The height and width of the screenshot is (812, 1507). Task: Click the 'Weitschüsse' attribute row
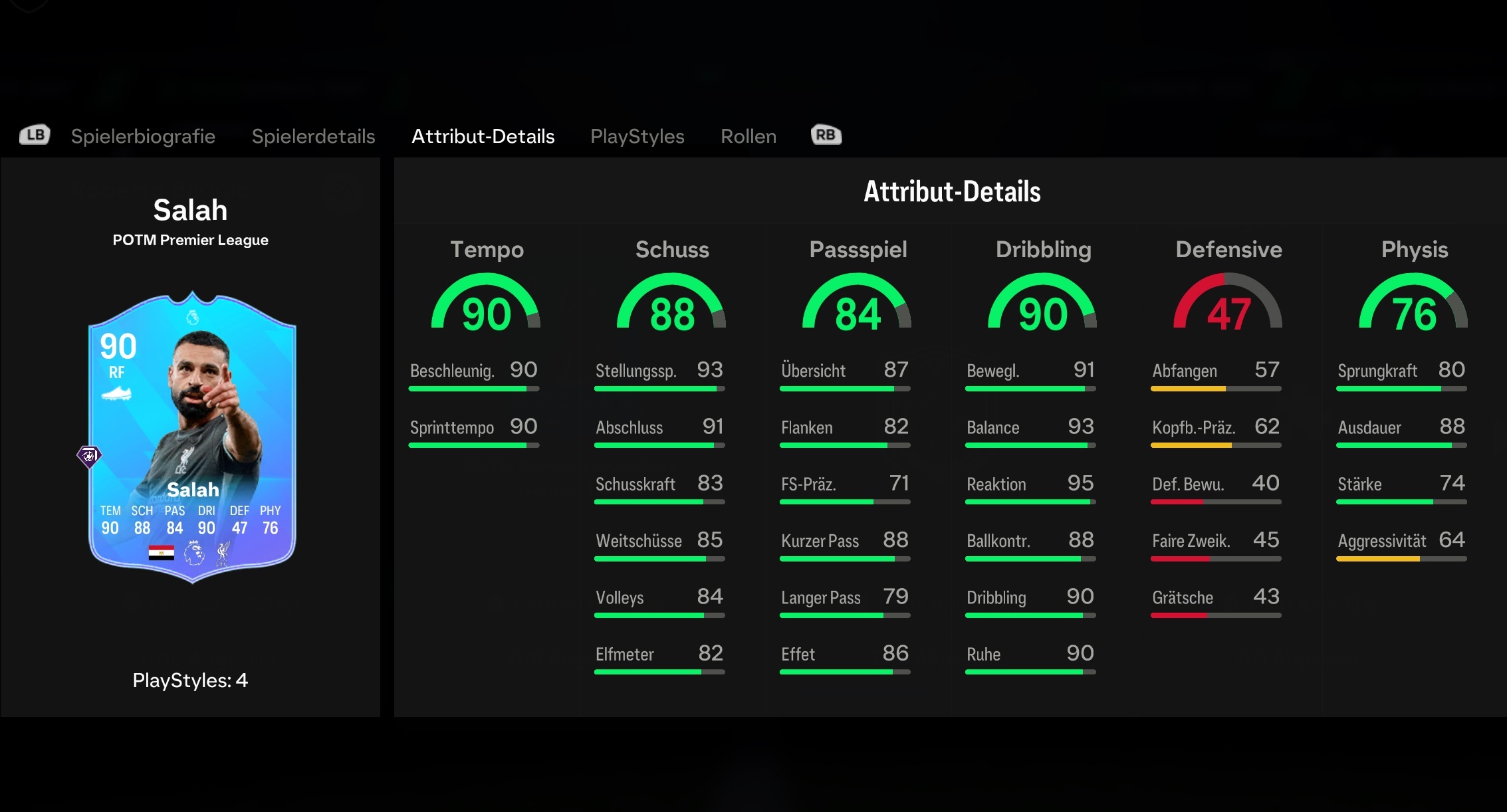[x=659, y=545]
